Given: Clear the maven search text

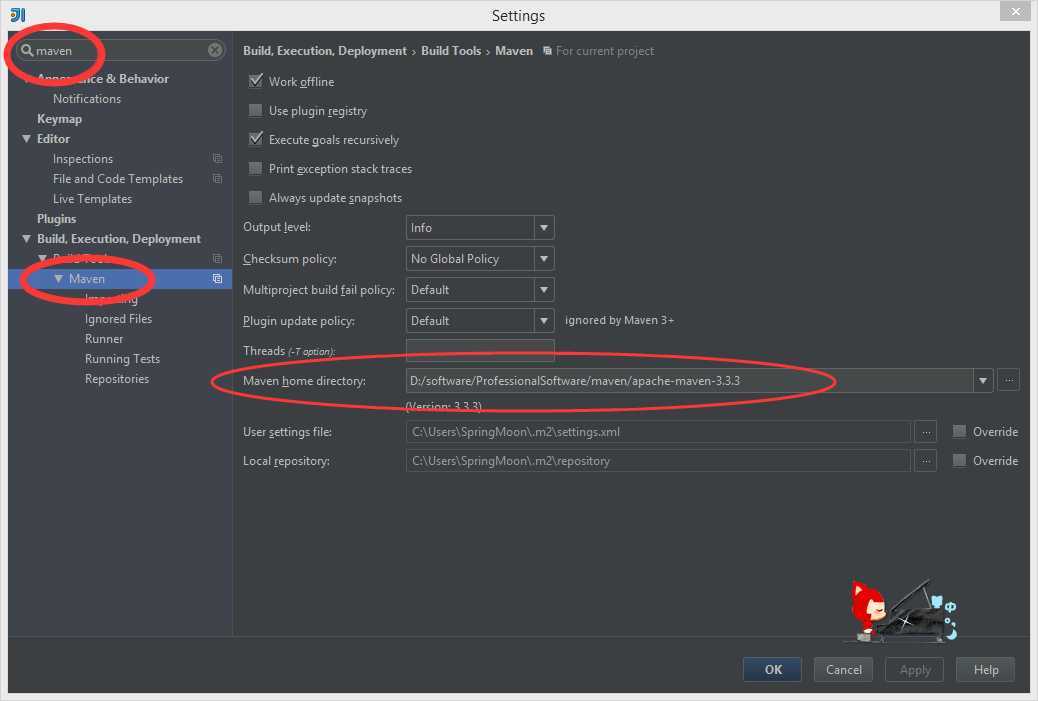Looking at the screenshot, I should [214, 50].
